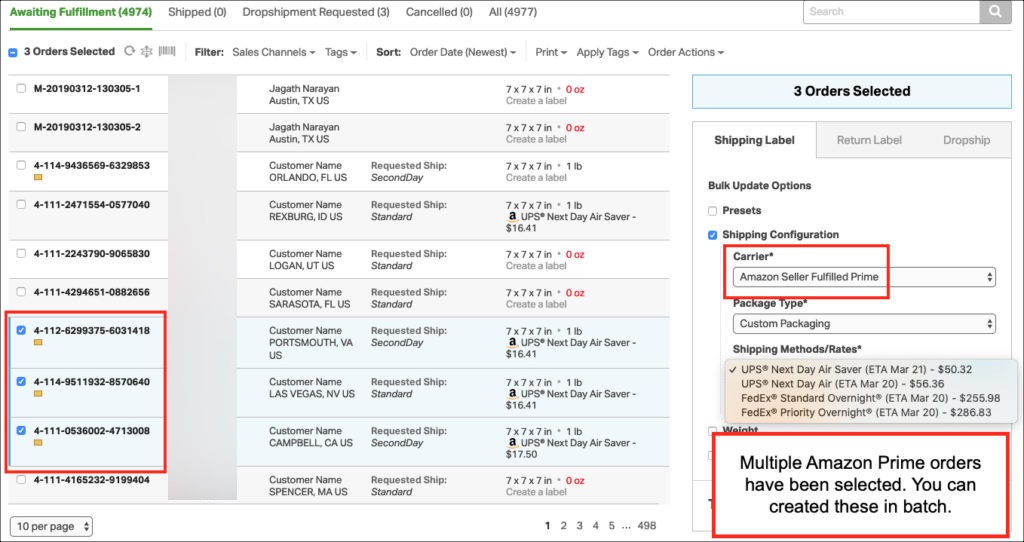Click the search magnifier button
Viewport: 1024px width, 542px height.
click(x=995, y=11)
